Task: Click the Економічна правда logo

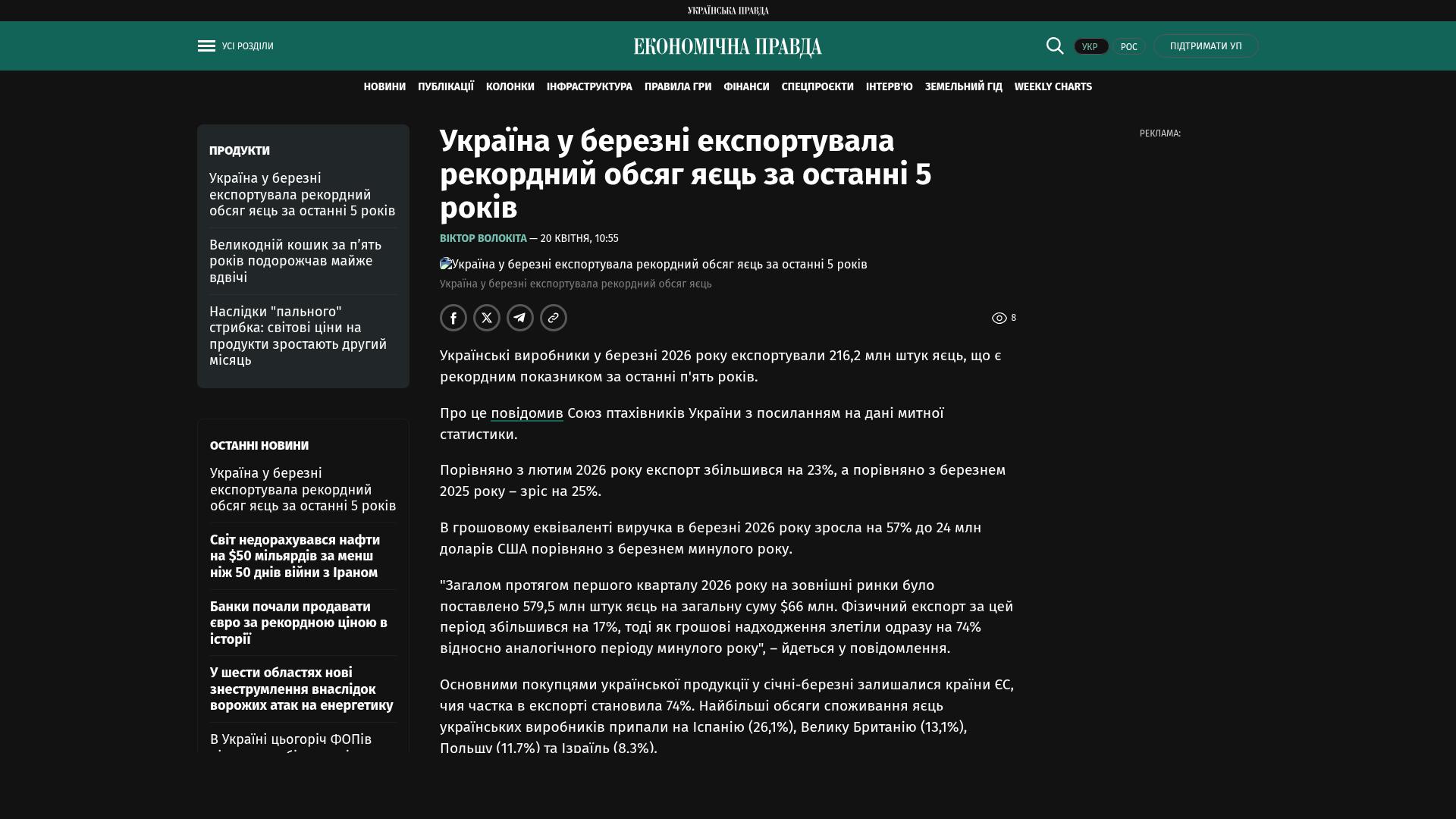Action: click(x=728, y=47)
